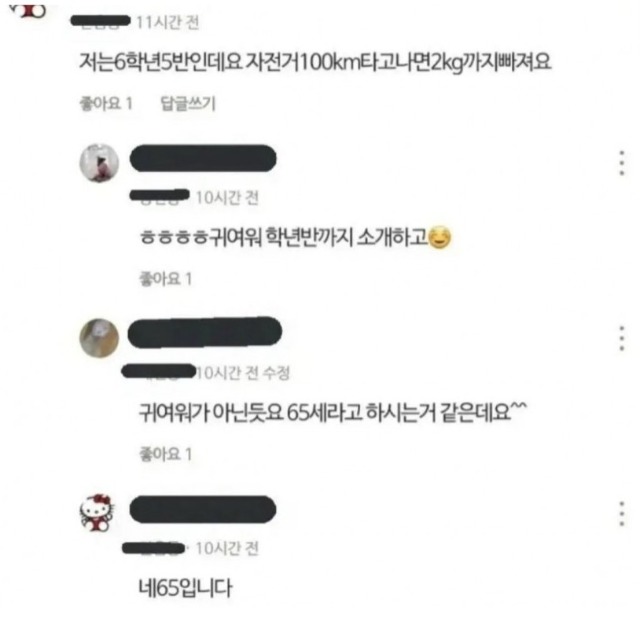Open options menu for 65세라고 reply
The height and width of the screenshot is (617, 640).
pos(621,338)
